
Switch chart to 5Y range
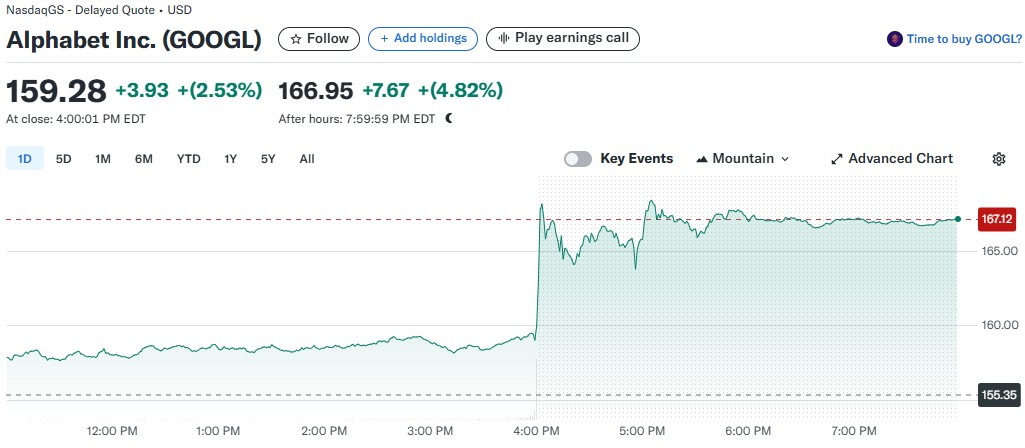[268, 159]
